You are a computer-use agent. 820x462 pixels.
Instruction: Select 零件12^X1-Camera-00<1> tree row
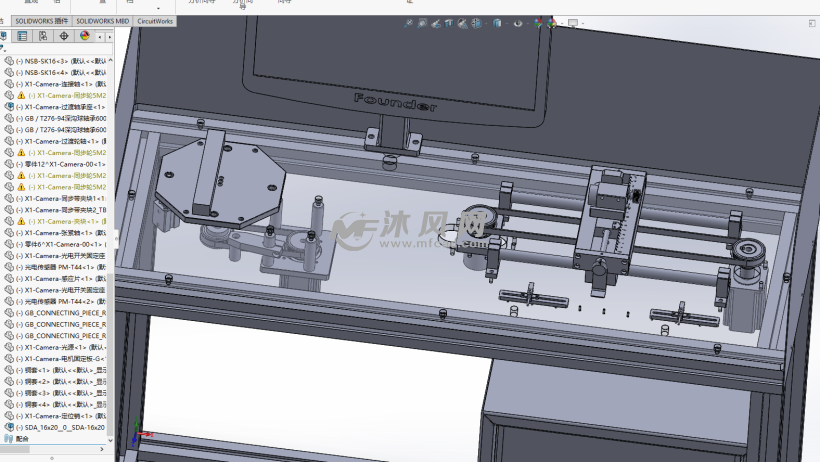(x=61, y=164)
